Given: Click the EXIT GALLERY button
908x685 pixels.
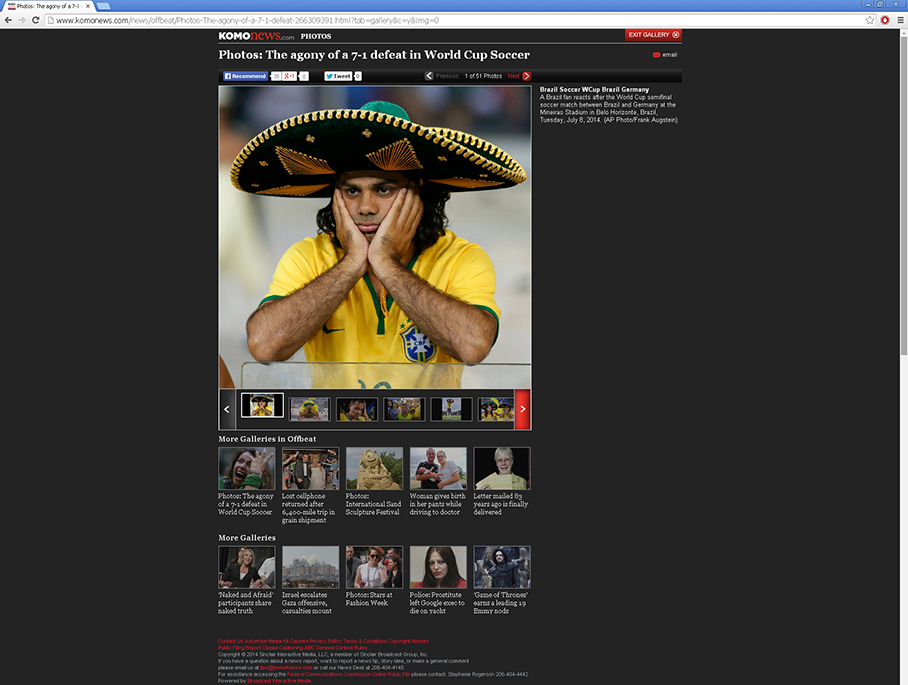Looking at the screenshot, I should coord(653,35).
